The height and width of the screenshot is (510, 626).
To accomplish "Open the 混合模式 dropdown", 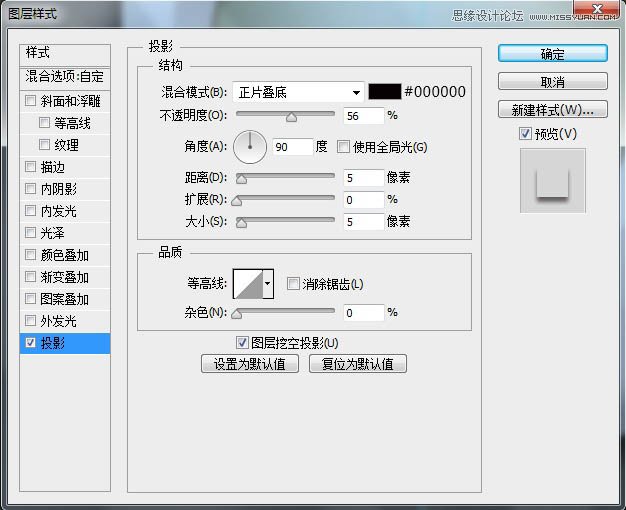I will 298,92.
